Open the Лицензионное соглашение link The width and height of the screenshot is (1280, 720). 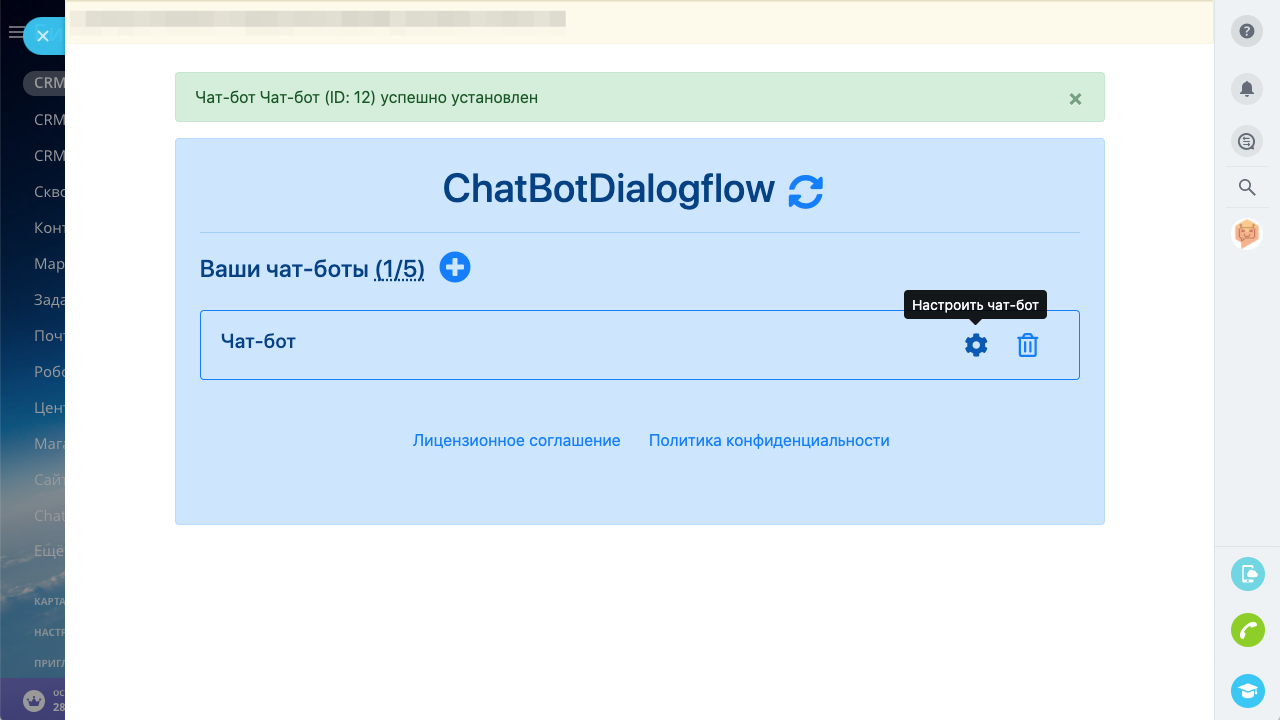coord(517,440)
